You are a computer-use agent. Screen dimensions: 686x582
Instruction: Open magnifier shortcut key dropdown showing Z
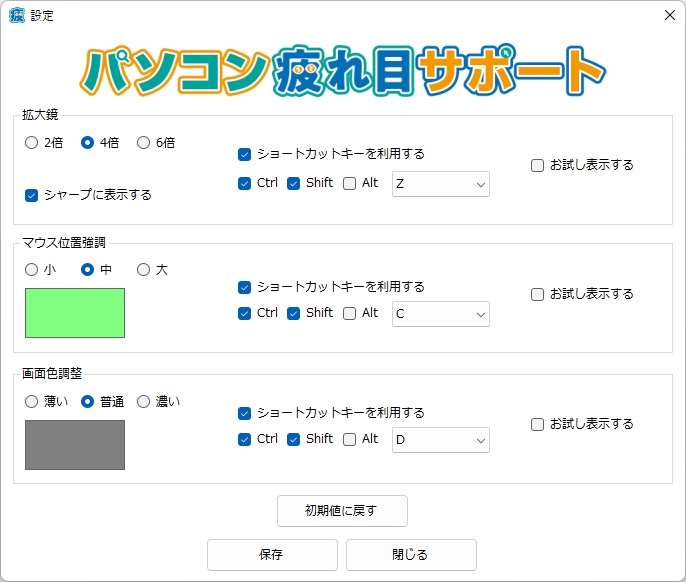(440, 184)
